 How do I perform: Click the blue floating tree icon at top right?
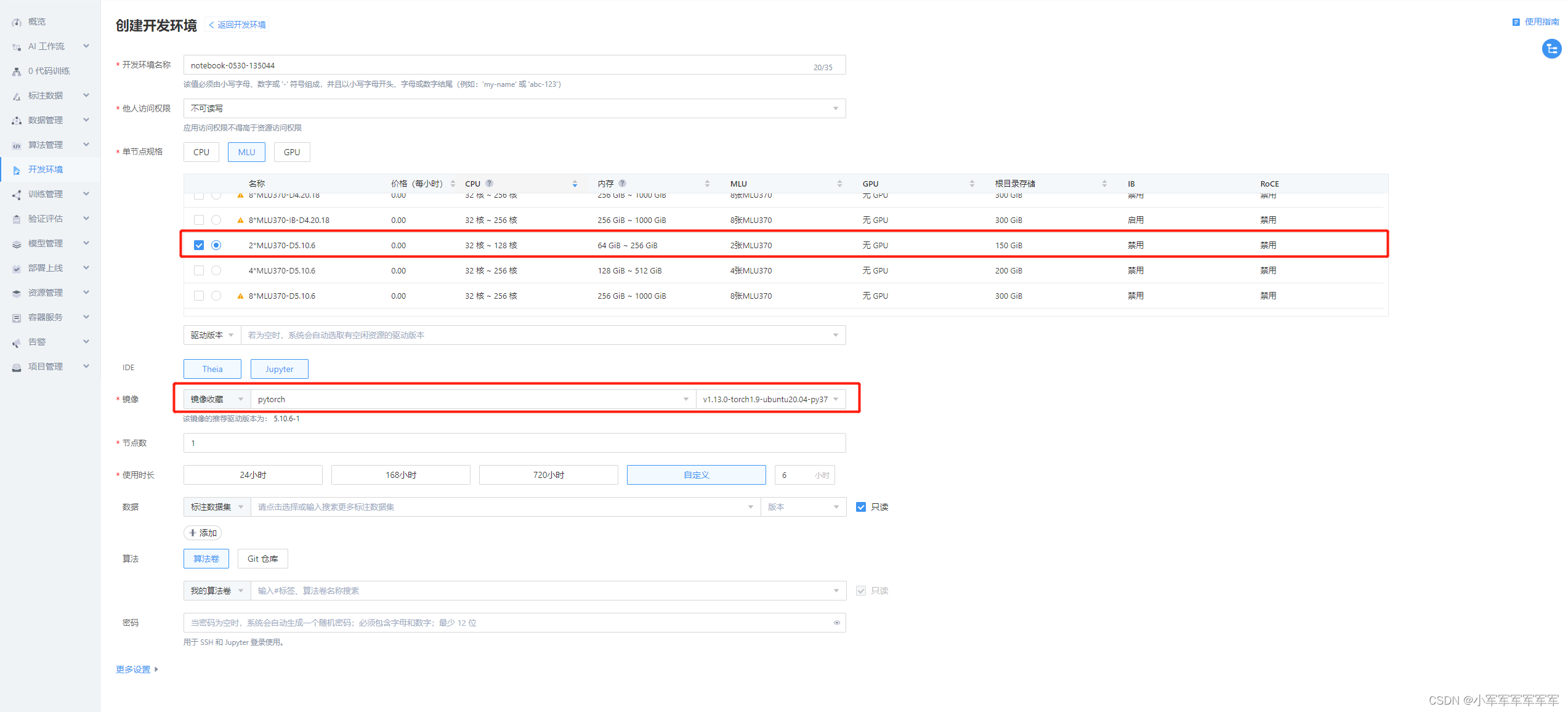coord(1551,49)
